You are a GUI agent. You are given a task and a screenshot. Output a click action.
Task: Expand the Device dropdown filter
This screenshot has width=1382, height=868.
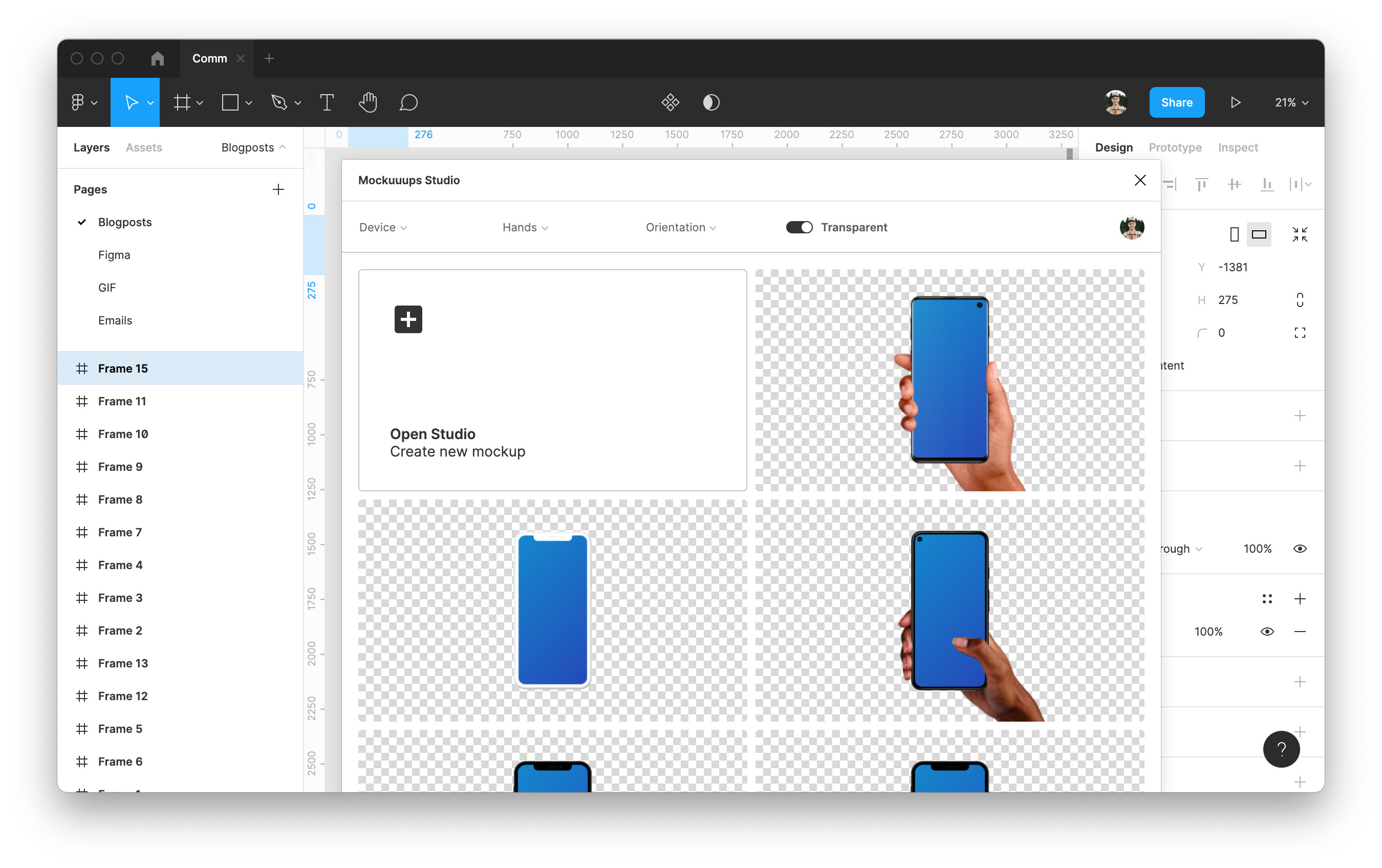(385, 226)
